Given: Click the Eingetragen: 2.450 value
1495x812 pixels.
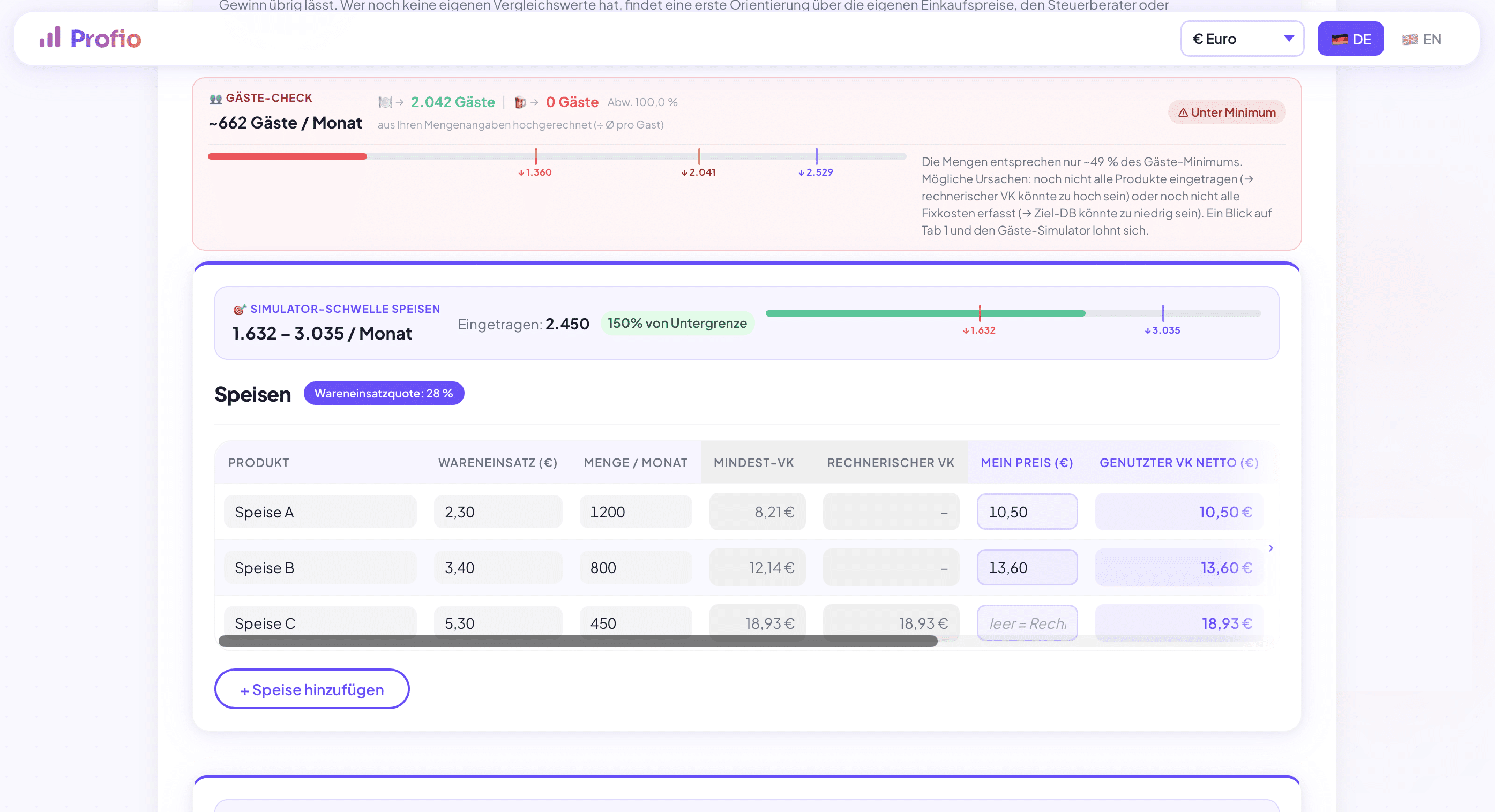Looking at the screenshot, I should pos(524,324).
